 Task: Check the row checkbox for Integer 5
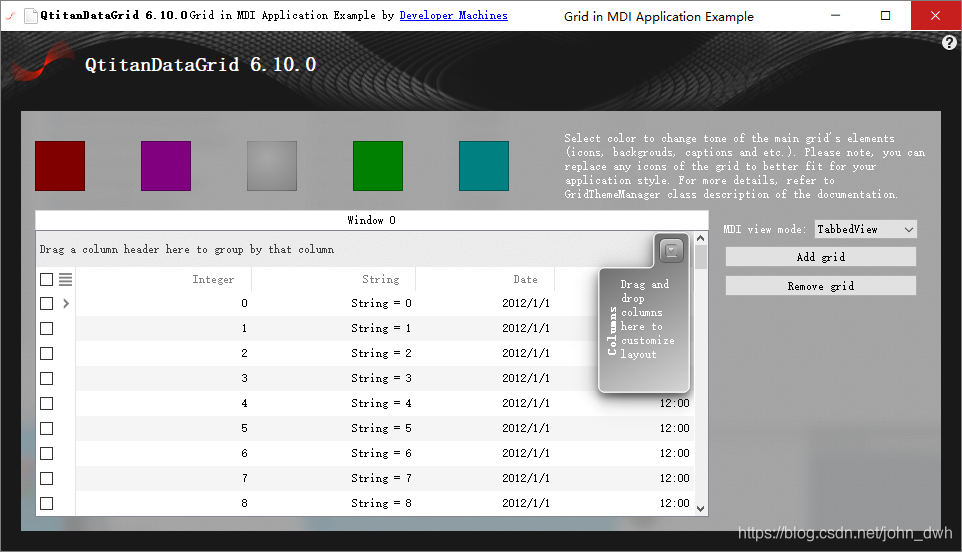point(47,429)
